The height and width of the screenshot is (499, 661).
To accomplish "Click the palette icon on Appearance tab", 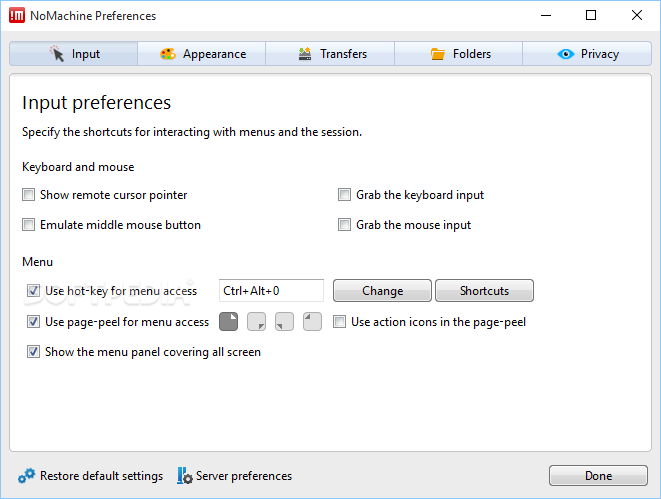I will [x=168, y=54].
